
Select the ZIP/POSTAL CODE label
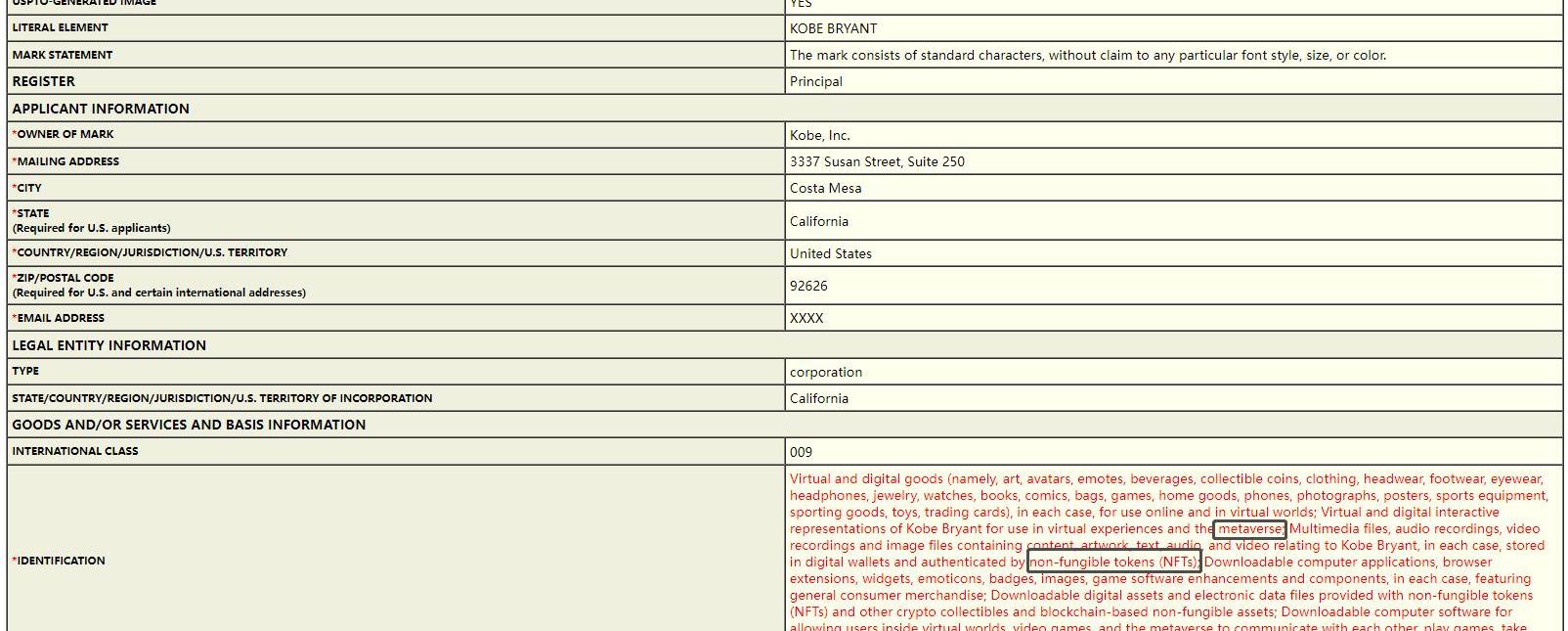(158, 285)
